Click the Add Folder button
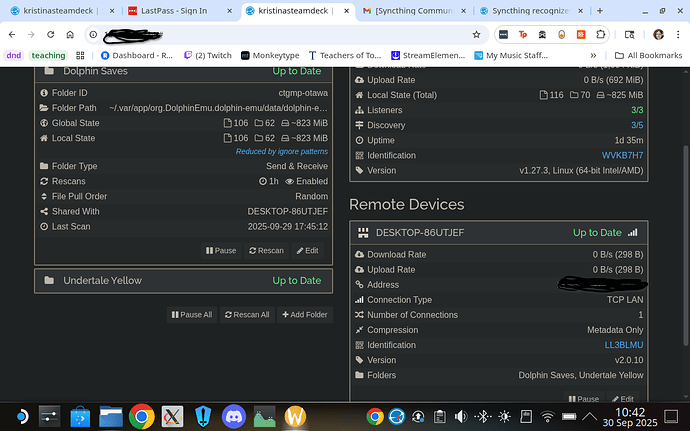The width and height of the screenshot is (690, 431). coord(305,315)
